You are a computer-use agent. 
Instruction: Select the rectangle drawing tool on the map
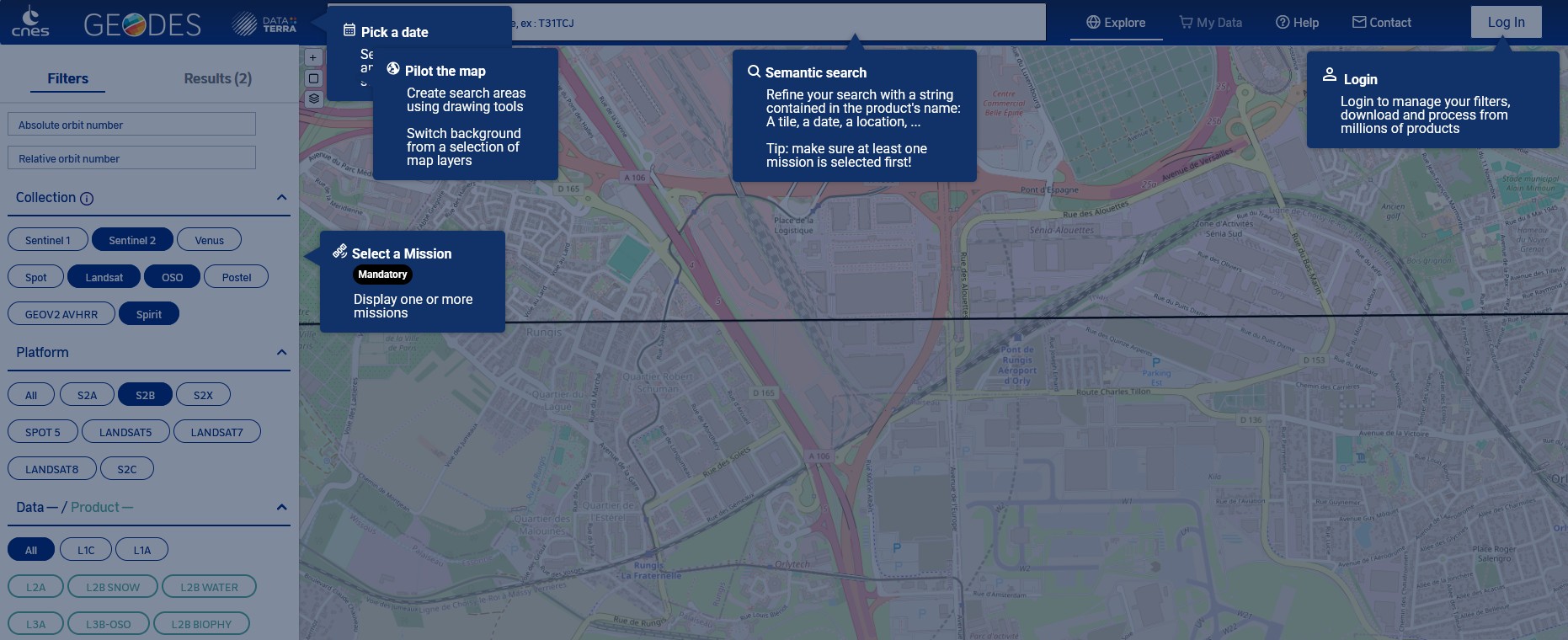pos(313,78)
